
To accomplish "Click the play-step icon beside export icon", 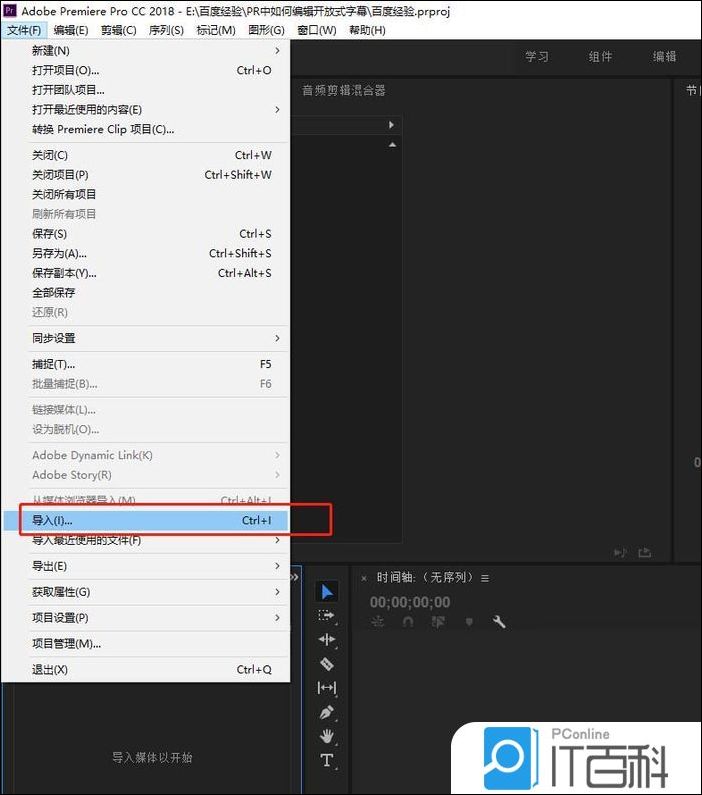I will [x=620, y=552].
